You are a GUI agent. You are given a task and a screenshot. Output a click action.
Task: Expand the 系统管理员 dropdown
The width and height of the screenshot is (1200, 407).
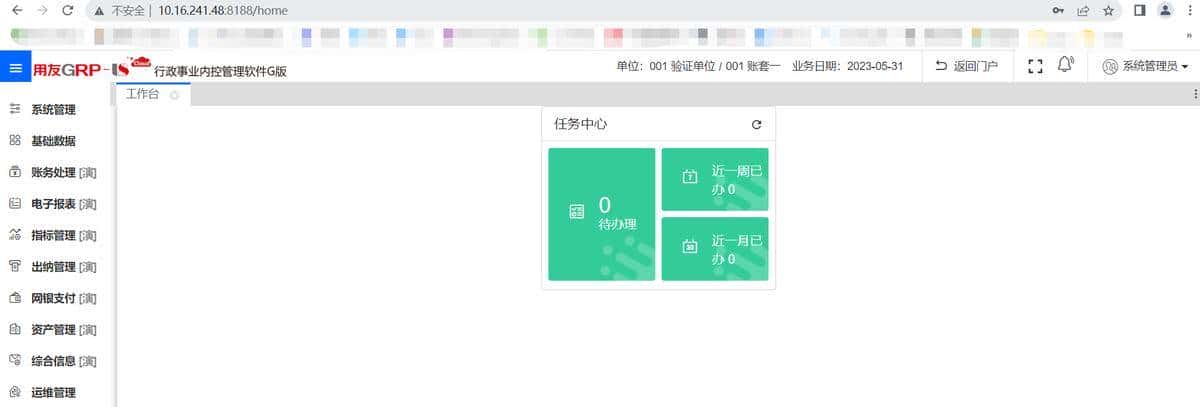coord(1185,68)
